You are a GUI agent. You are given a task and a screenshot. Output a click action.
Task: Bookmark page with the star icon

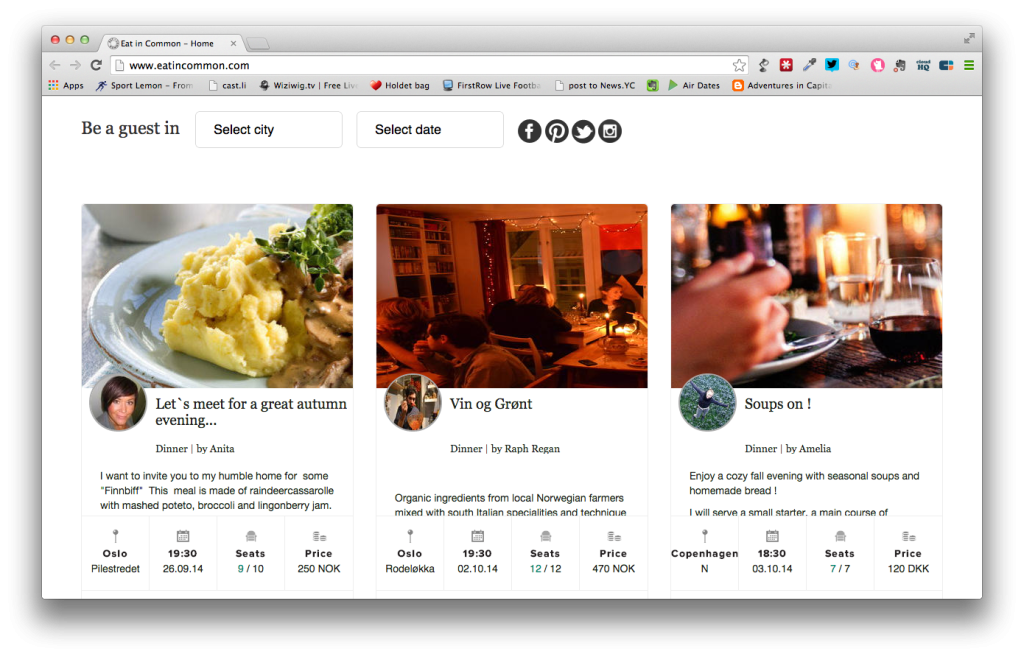click(x=739, y=65)
